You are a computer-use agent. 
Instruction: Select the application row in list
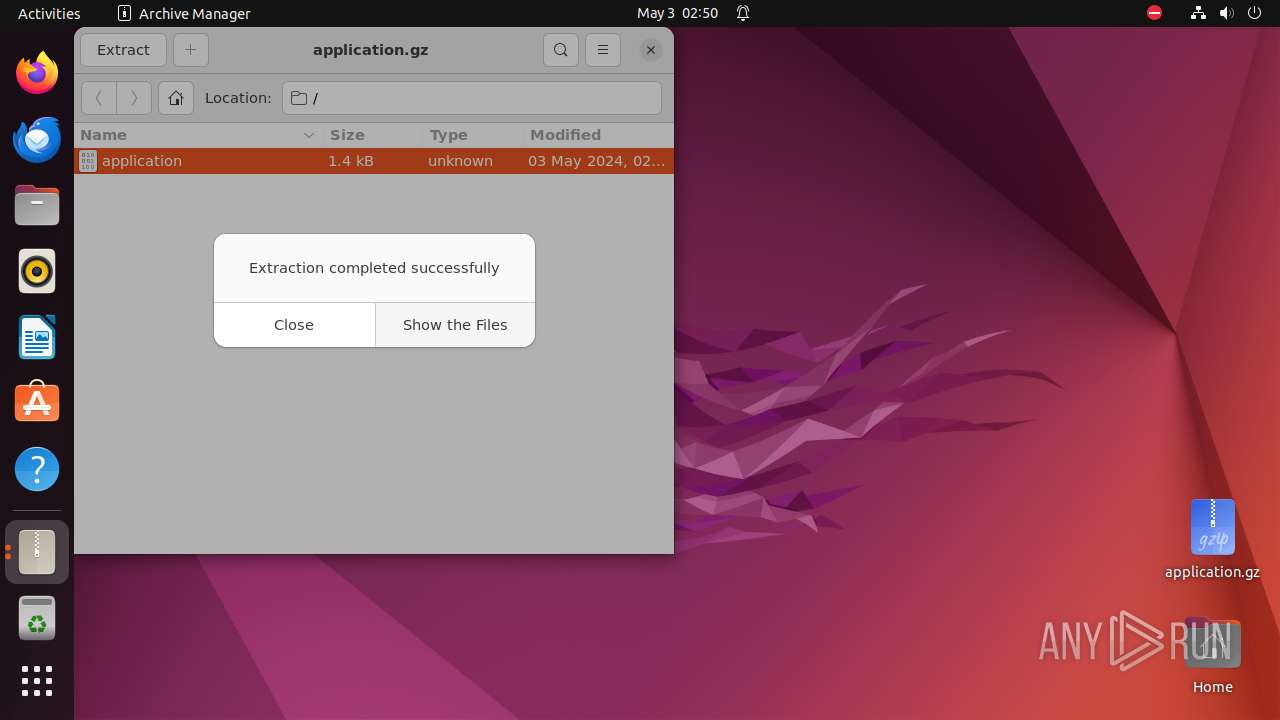tap(374, 161)
